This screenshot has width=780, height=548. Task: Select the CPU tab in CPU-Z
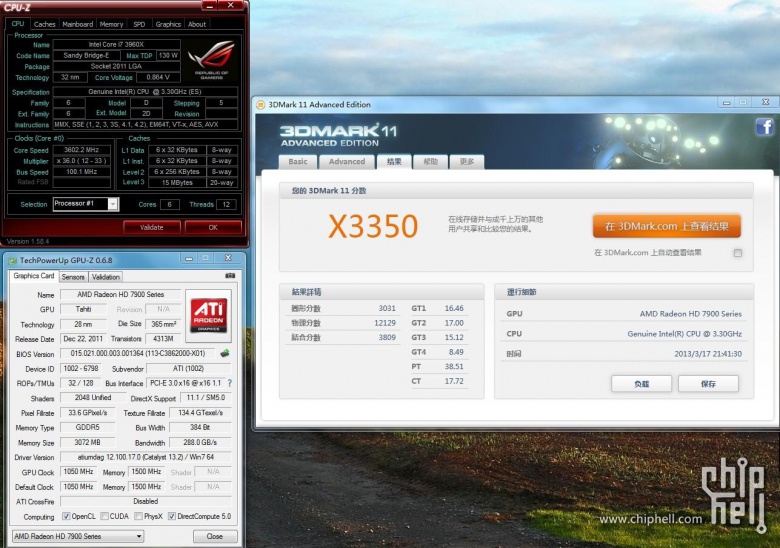pos(18,23)
